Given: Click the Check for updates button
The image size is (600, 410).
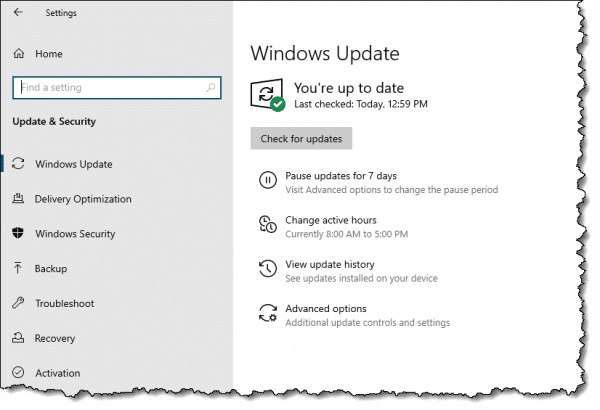Looking at the screenshot, I should [301, 139].
